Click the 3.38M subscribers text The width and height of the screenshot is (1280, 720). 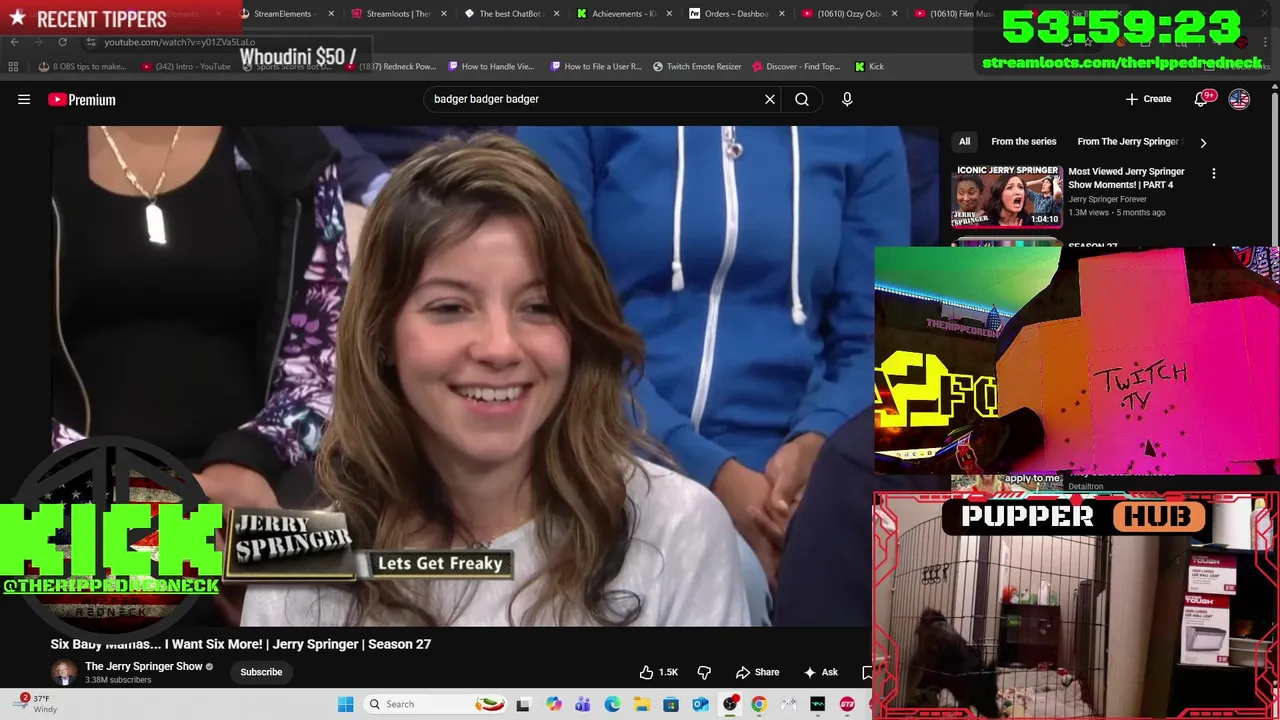pos(118,680)
